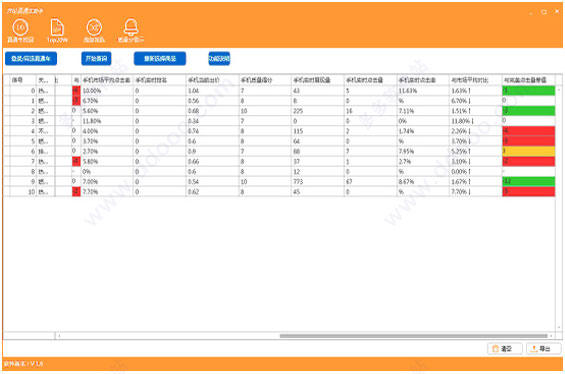Click the small blue 功能说明 button
565x374 pixels.
click(219, 59)
